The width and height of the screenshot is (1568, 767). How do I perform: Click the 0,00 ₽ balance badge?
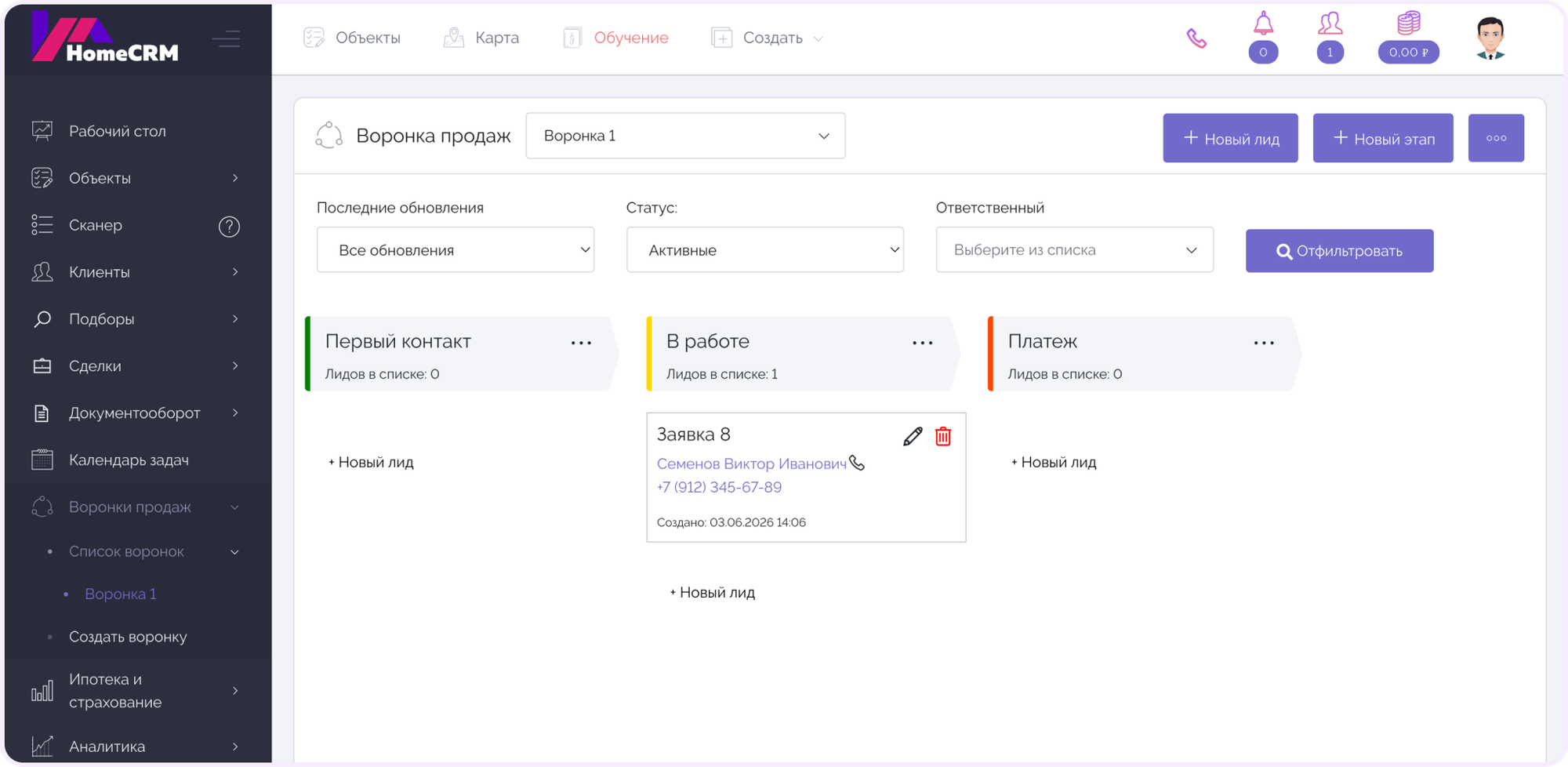click(1409, 53)
